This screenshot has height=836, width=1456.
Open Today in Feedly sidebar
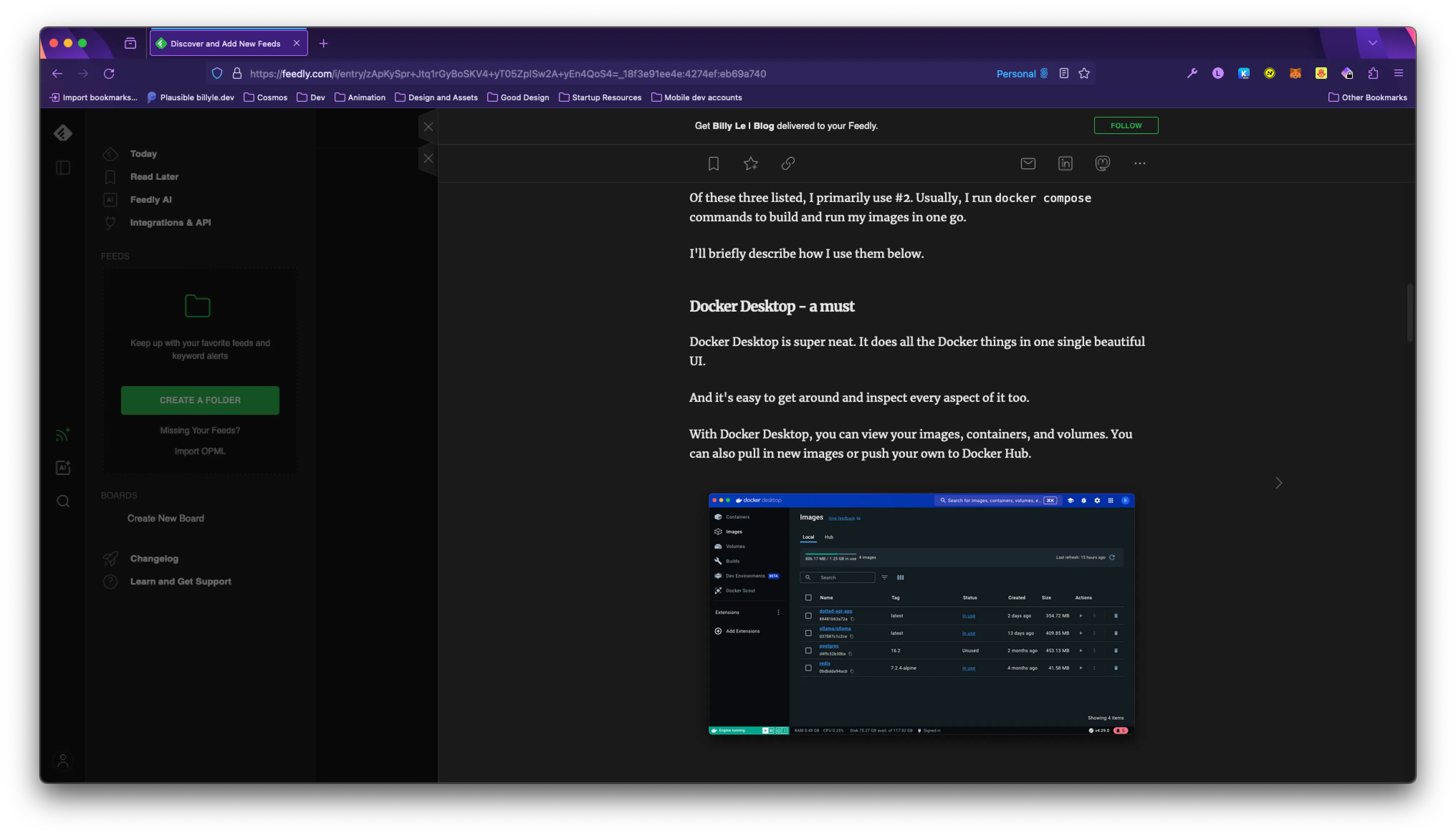(144, 154)
